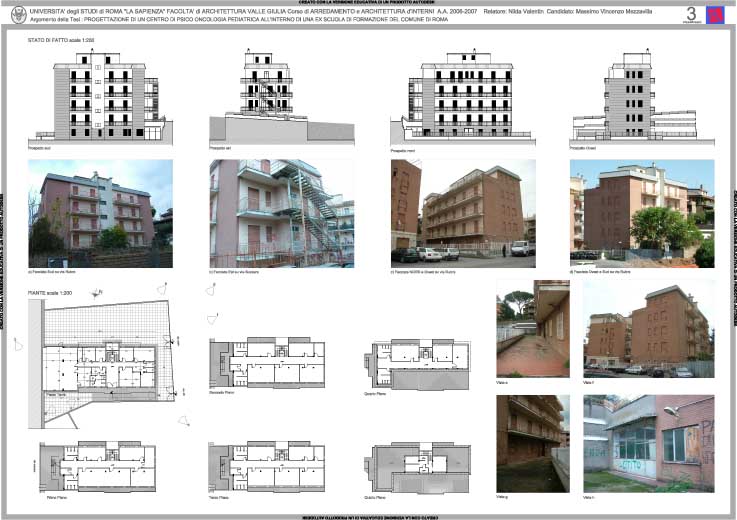Click the "Quarto Piano" label
737x520 pixels.
coord(375,394)
